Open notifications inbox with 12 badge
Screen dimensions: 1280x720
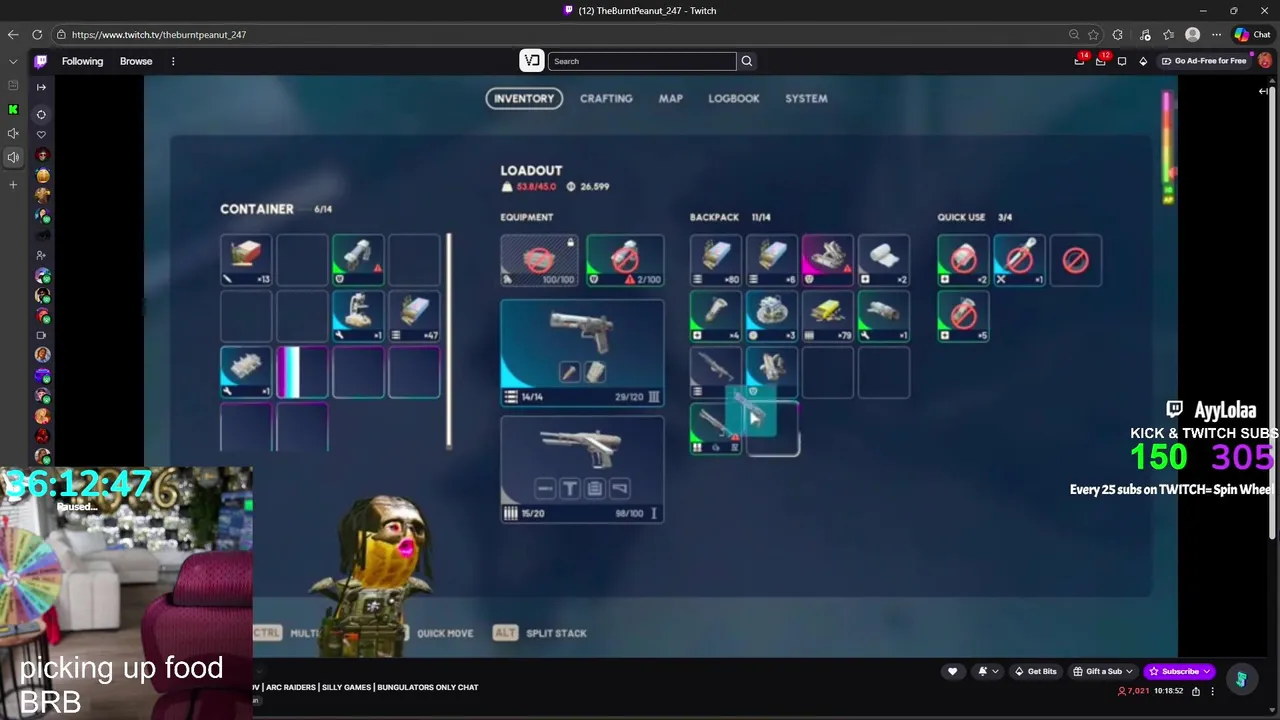click(x=1100, y=61)
